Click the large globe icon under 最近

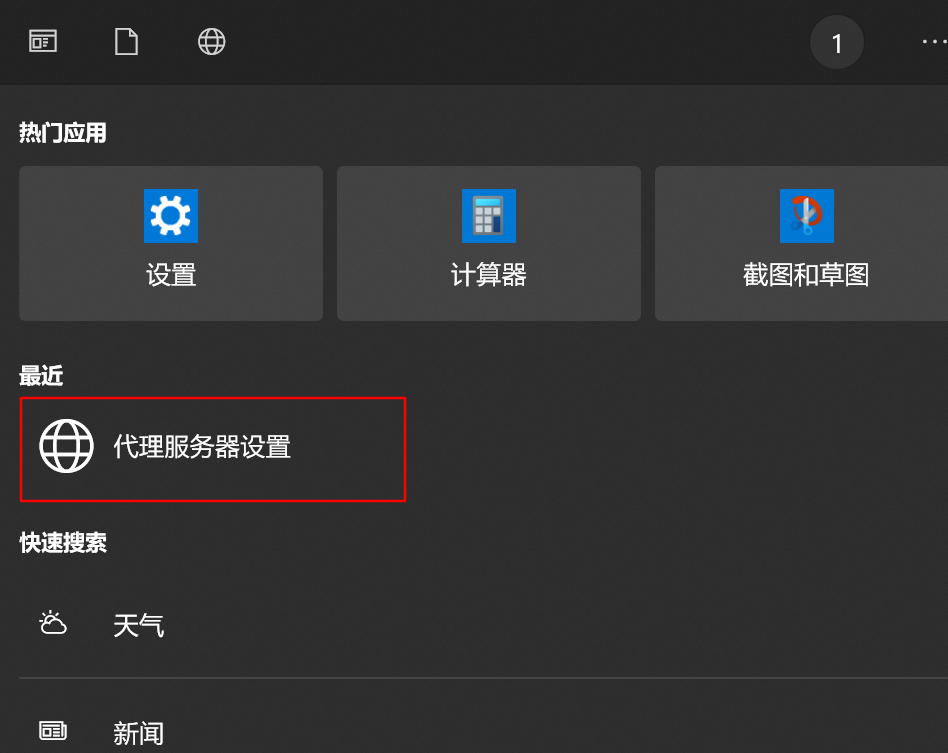(67, 446)
